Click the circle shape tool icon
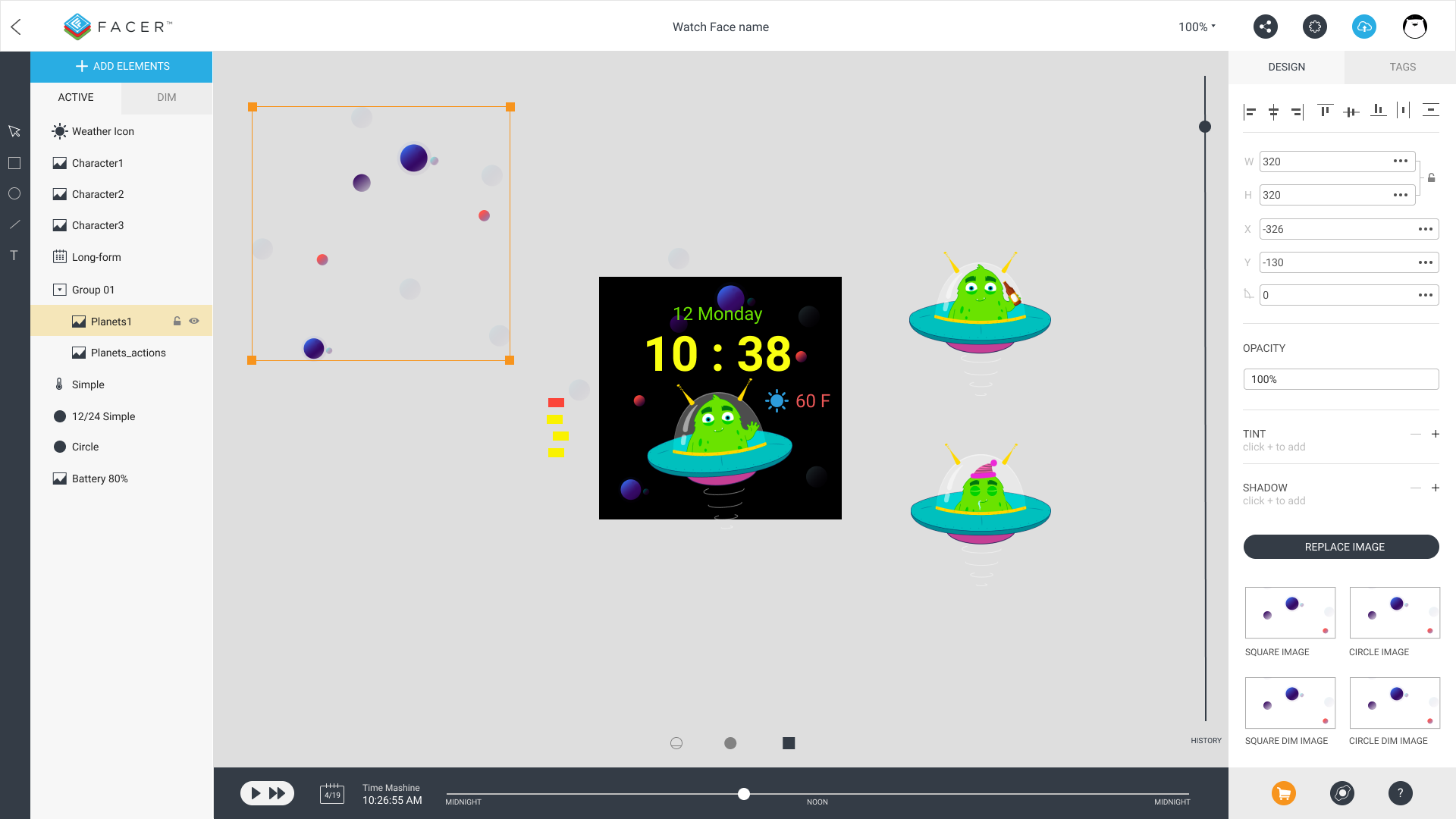1456x819 pixels. coord(14,193)
